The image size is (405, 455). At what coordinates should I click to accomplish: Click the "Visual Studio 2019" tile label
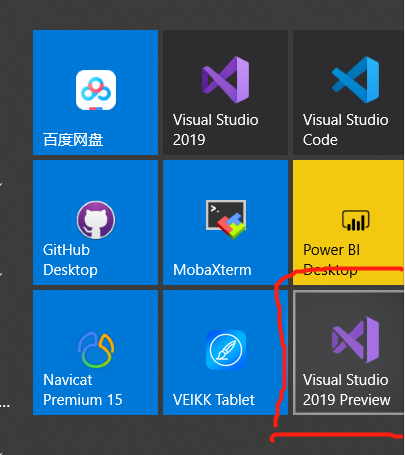215,130
